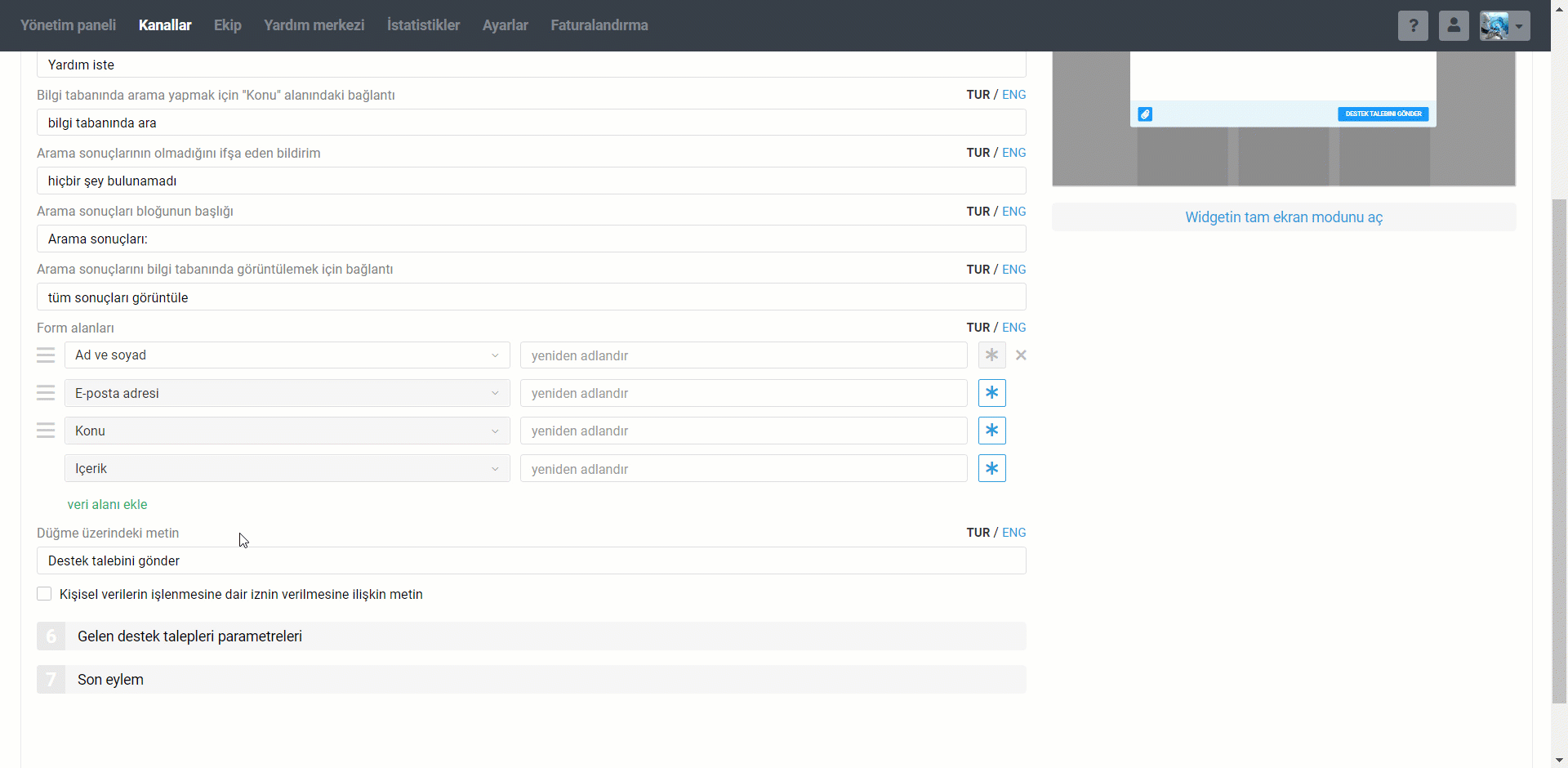
Task: Open the Faturalandırma menu
Action: pos(599,25)
